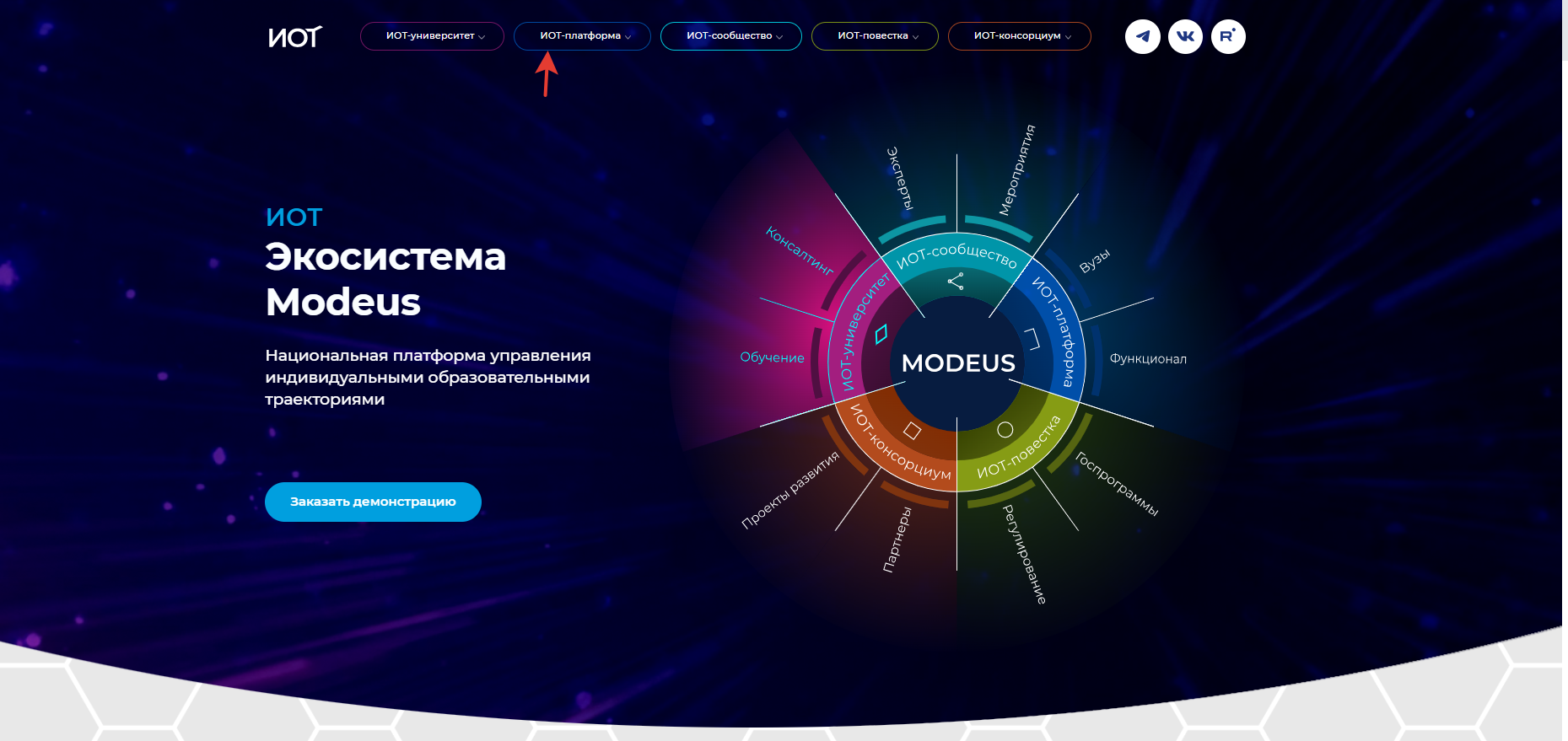Click the Эксперты label on the wheel
This screenshot has height=741, width=1568.
tap(900, 178)
